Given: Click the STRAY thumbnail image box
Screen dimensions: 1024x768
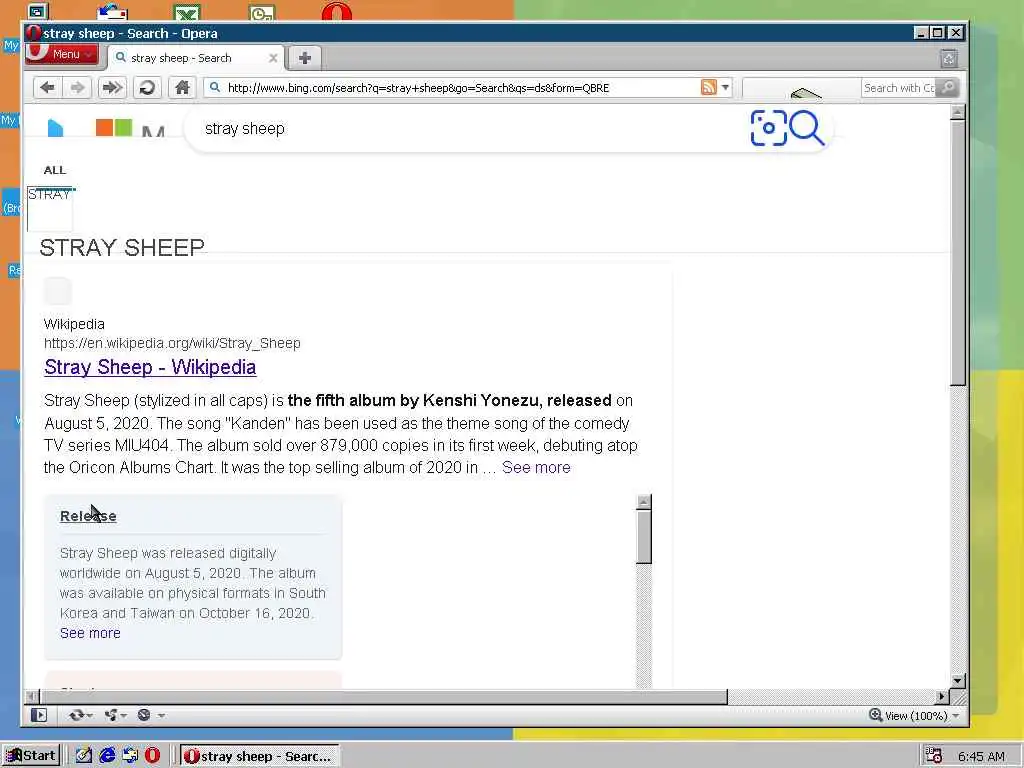Looking at the screenshot, I should (x=50, y=209).
